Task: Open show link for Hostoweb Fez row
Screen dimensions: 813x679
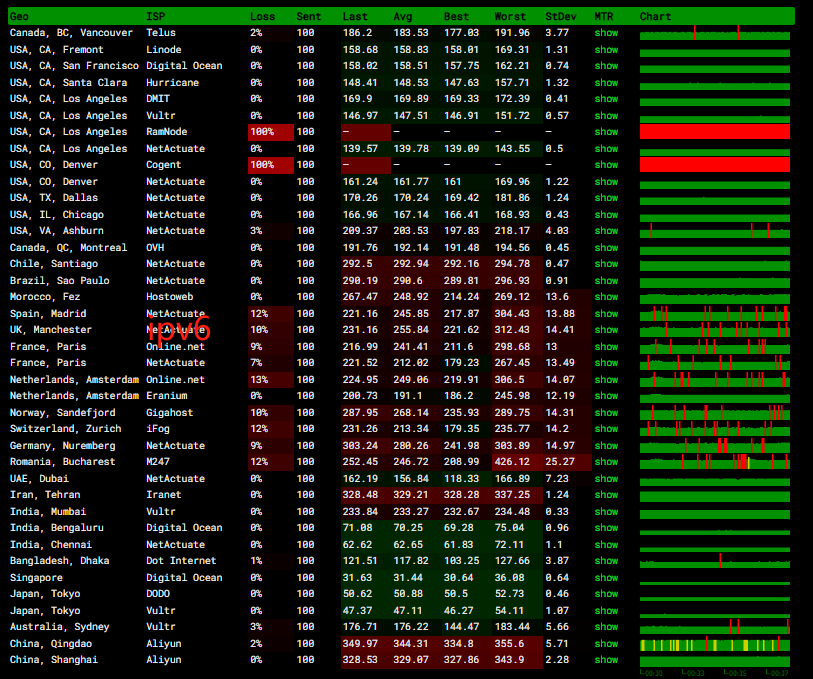Action: [606, 296]
